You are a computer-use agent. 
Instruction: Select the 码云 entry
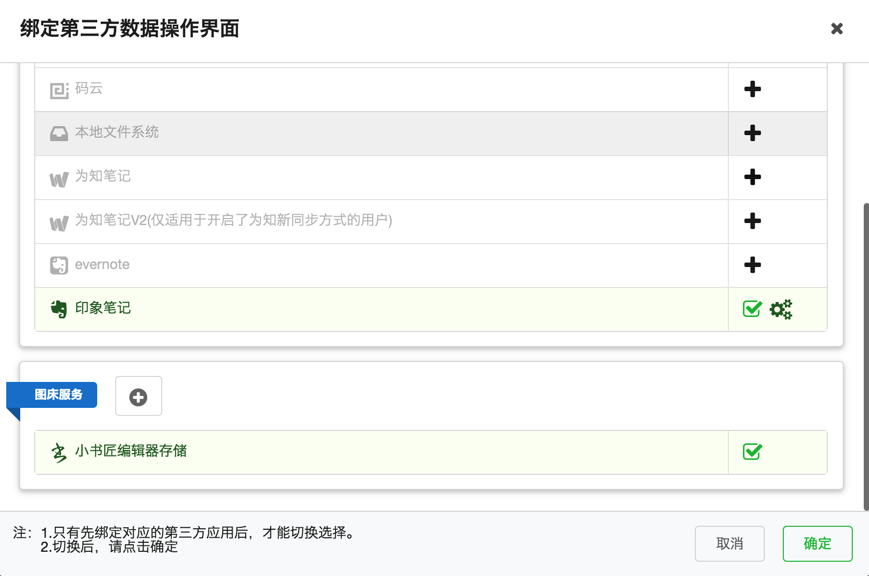coord(89,89)
